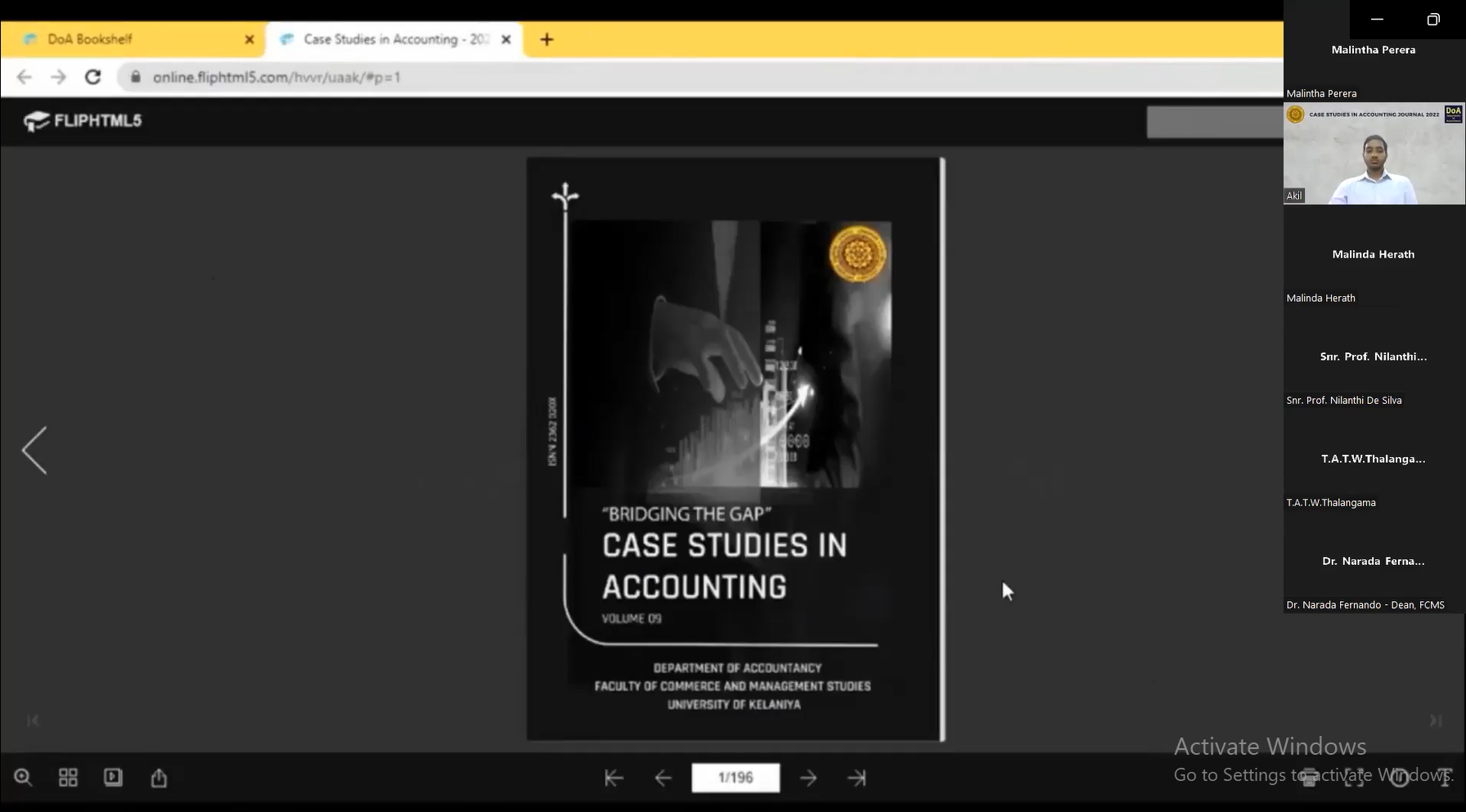The width and height of the screenshot is (1466, 812).
Task: Click the FLIPHTML5 logo
Action: click(83, 121)
